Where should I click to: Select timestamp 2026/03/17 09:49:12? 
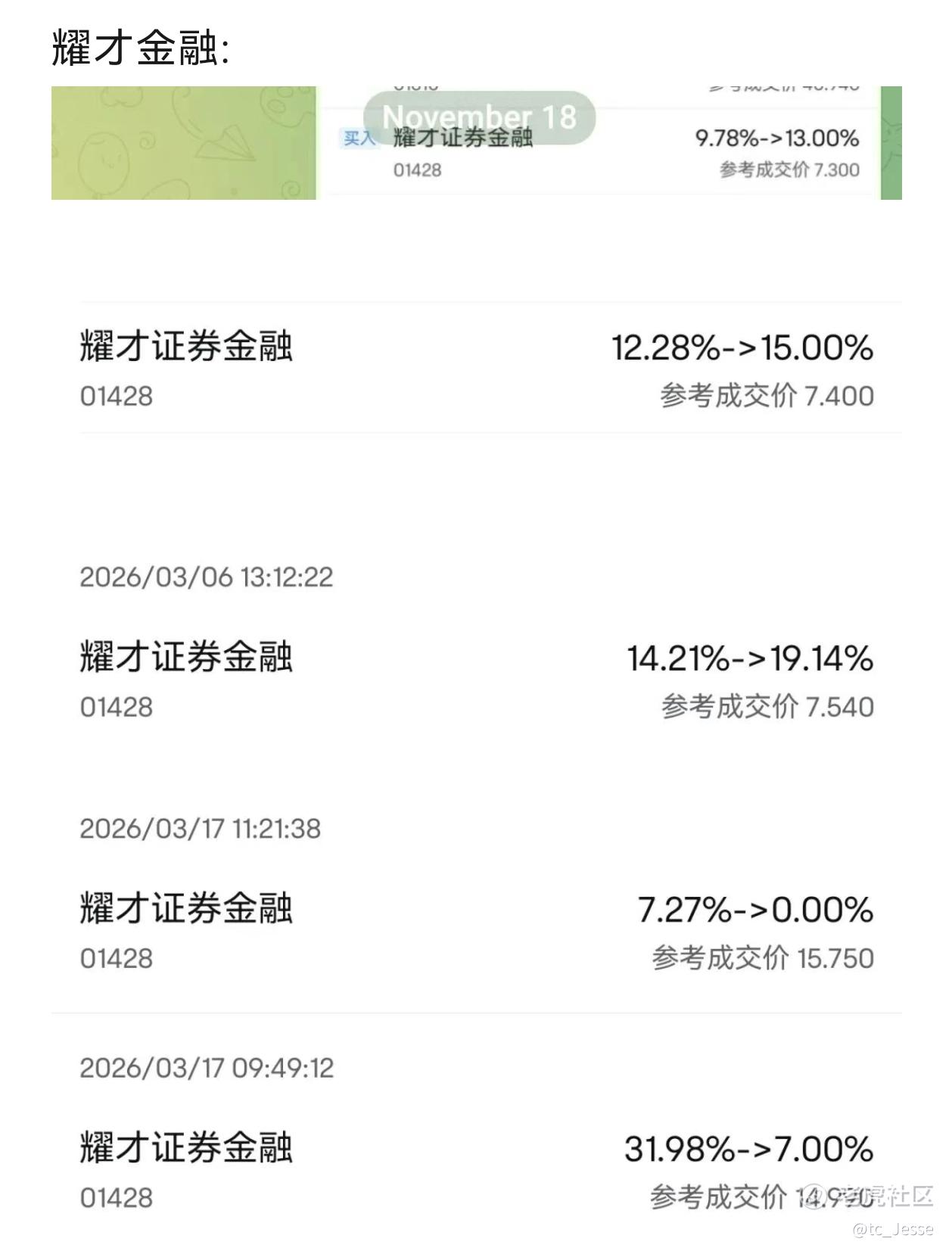pyautogui.click(x=207, y=1069)
